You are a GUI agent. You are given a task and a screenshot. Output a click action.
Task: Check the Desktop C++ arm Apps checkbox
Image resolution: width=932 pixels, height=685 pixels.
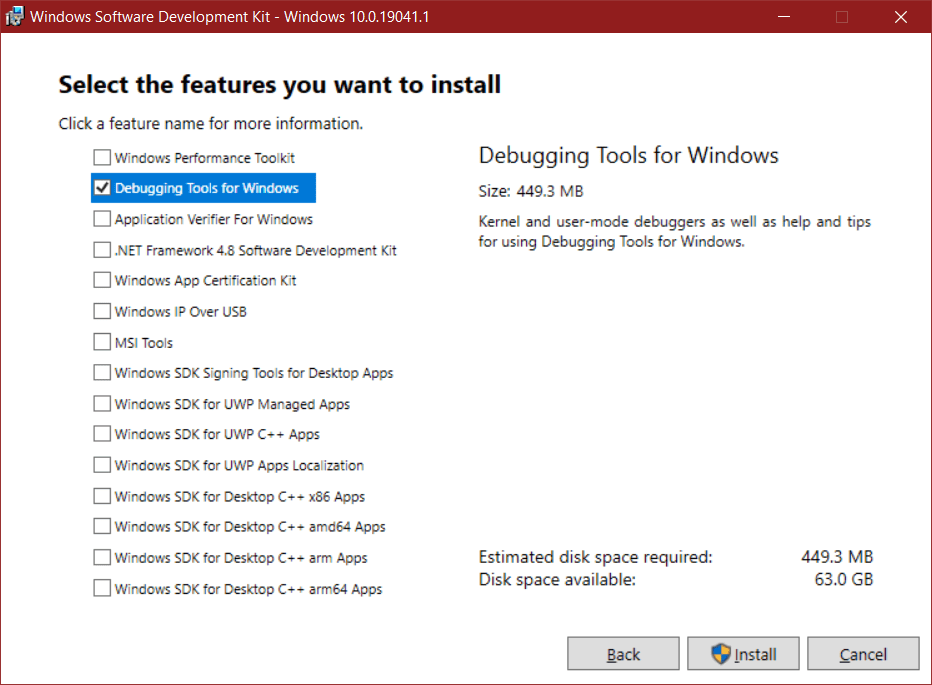tap(102, 557)
